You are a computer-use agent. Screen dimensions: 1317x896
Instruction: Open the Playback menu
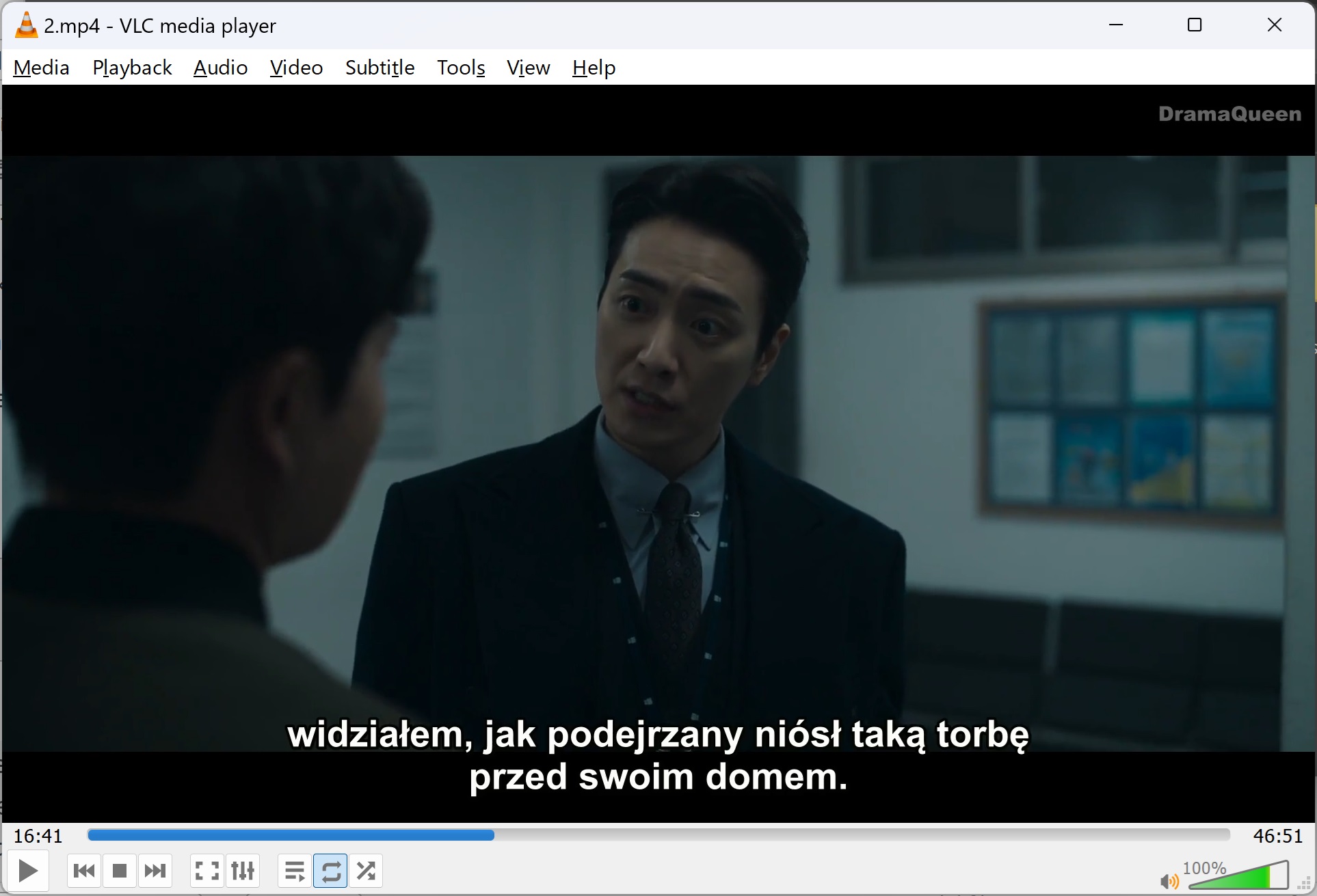point(132,68)
